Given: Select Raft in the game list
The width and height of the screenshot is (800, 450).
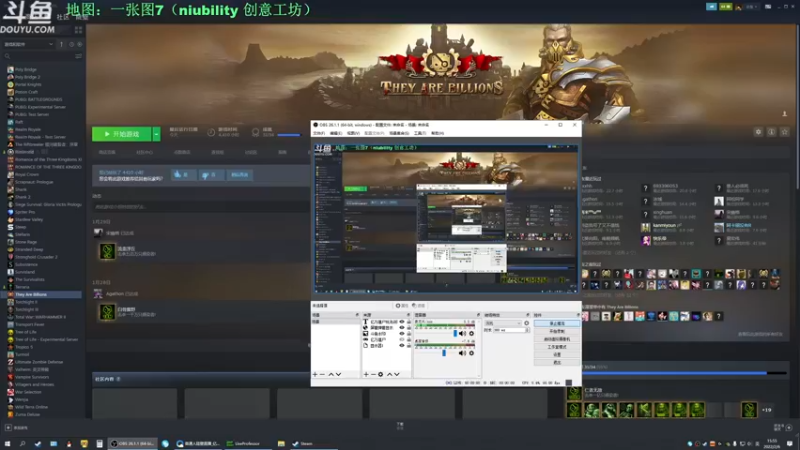Looking at the screenshot, I should pos(19,122).
